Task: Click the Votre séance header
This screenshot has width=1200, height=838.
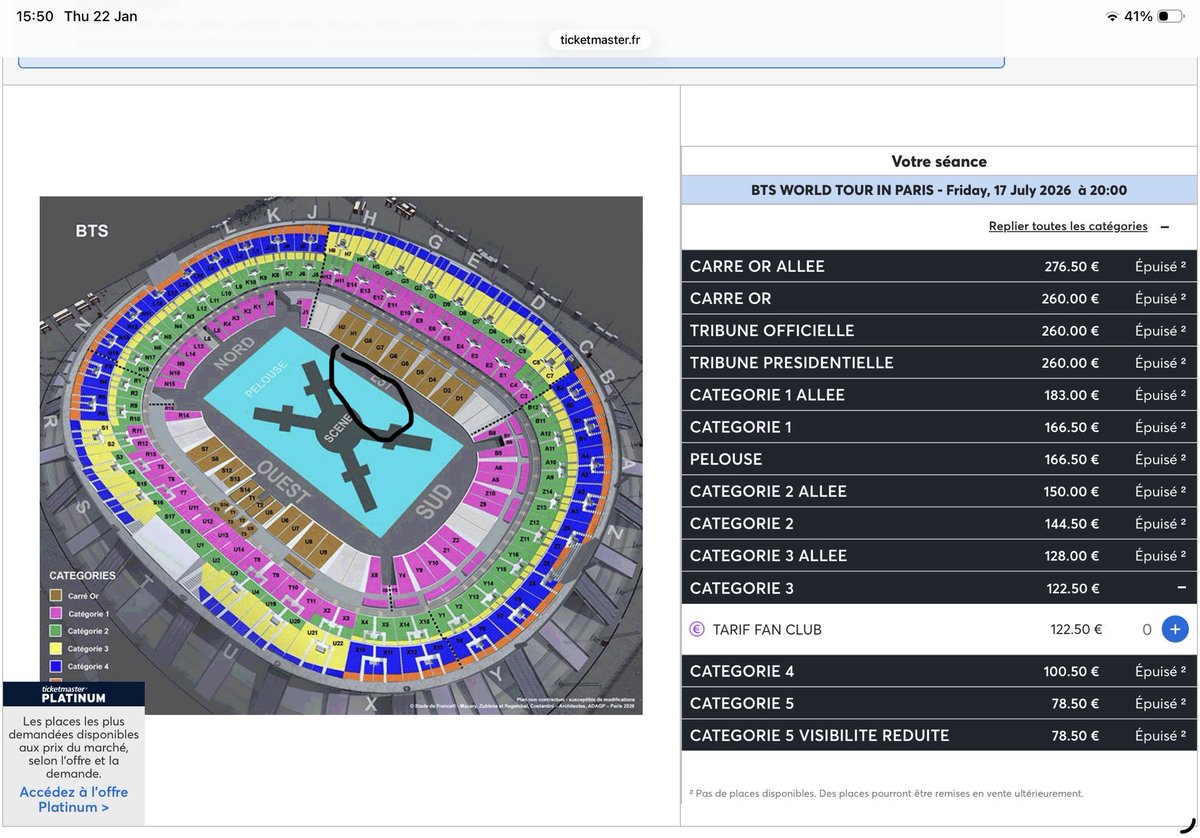Action: point(939,161)
